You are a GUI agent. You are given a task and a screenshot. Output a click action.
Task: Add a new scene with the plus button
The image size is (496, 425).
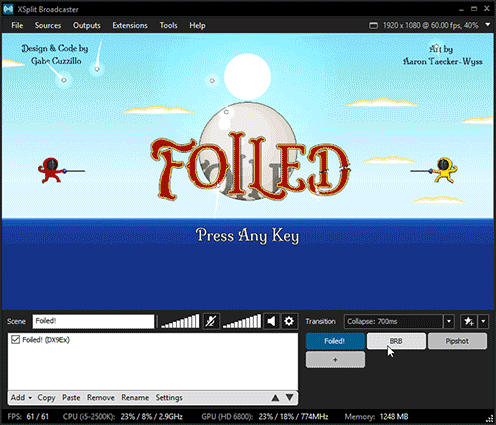coord(335,360)
